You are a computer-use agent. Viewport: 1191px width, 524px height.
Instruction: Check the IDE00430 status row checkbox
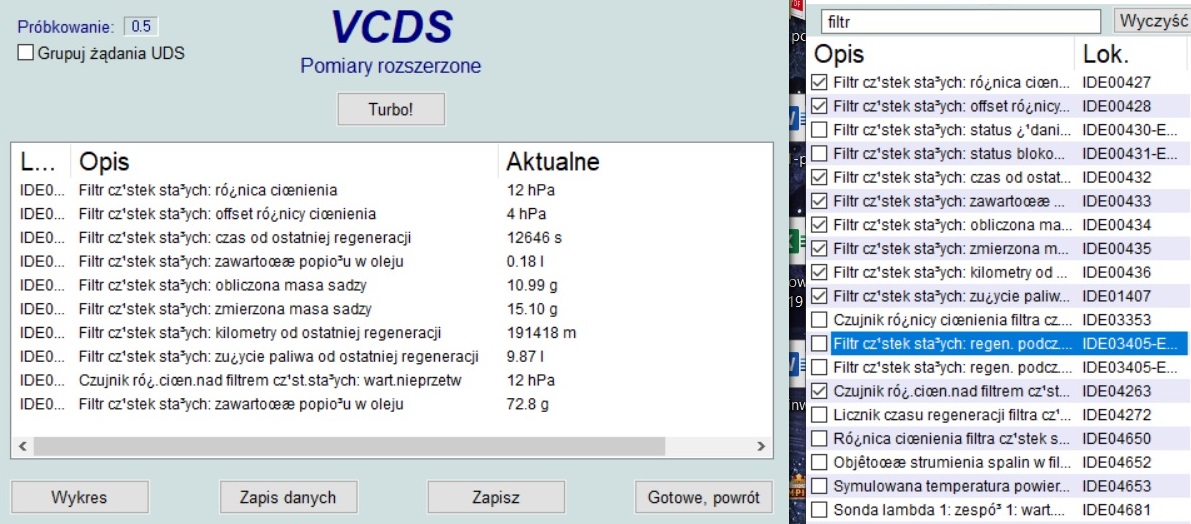pyautogui.click(x=819, y=129)
